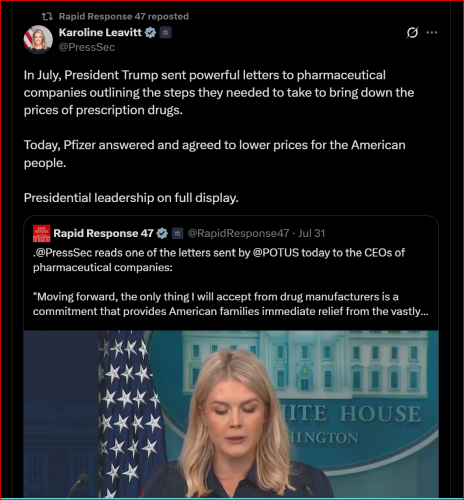This screenshot has height=500, width=464.
Task: Open Karoline Leavitt's profile avatar
Action: [38, 39]
